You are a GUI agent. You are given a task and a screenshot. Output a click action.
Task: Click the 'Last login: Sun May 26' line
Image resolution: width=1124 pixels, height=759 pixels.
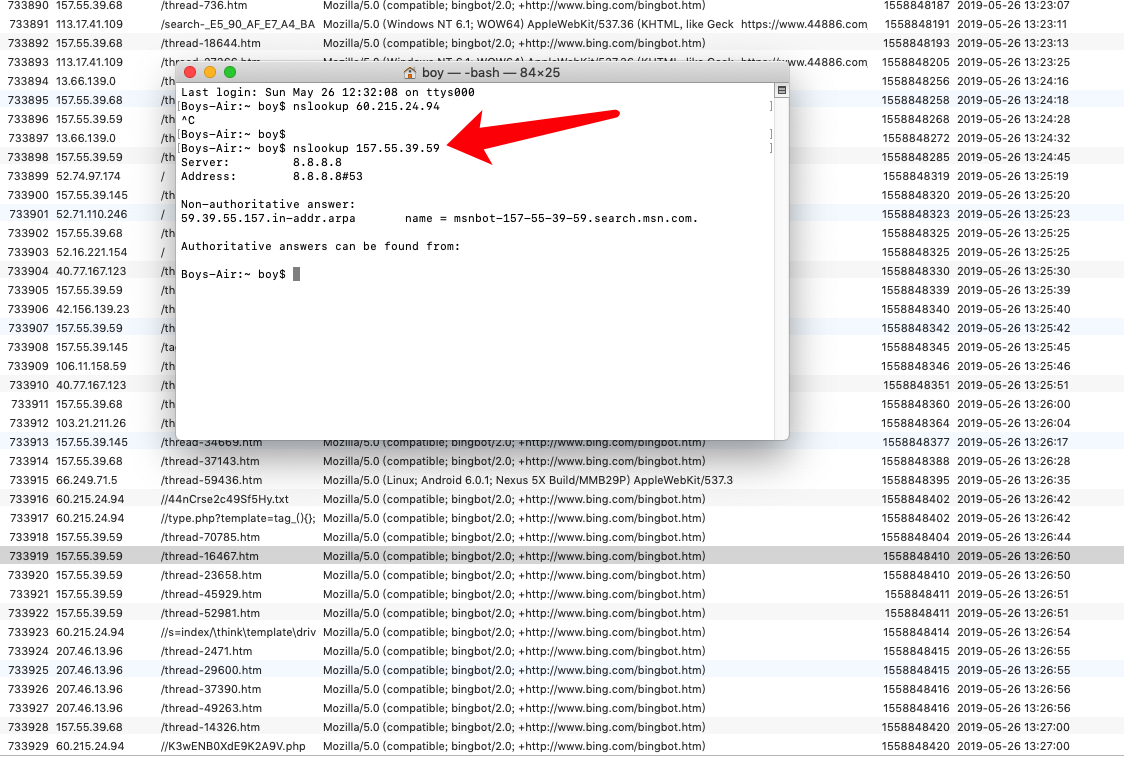coord(328,92)
